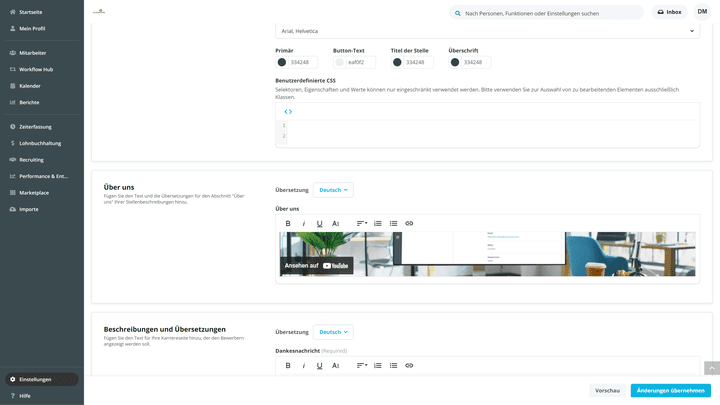Viewport: 720px width, 405px height.
Task: Insert bullet list in Über uns editor
Action: 394,224
